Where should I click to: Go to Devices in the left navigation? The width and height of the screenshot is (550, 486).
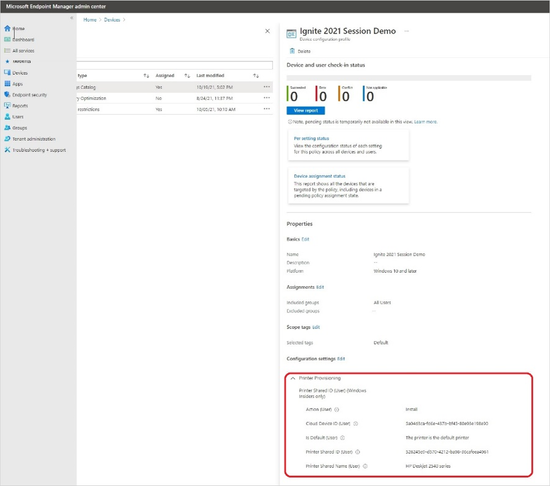(16, 73)
